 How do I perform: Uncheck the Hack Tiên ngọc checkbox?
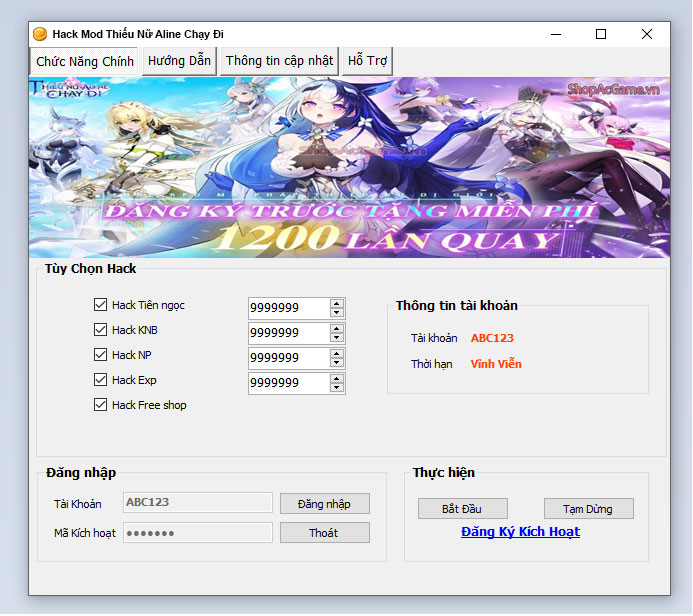(x=100, y=305)
